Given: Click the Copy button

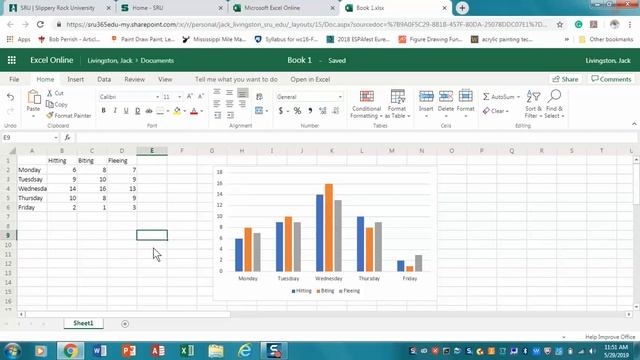Looking at the screenshot, I should (57, 104).
